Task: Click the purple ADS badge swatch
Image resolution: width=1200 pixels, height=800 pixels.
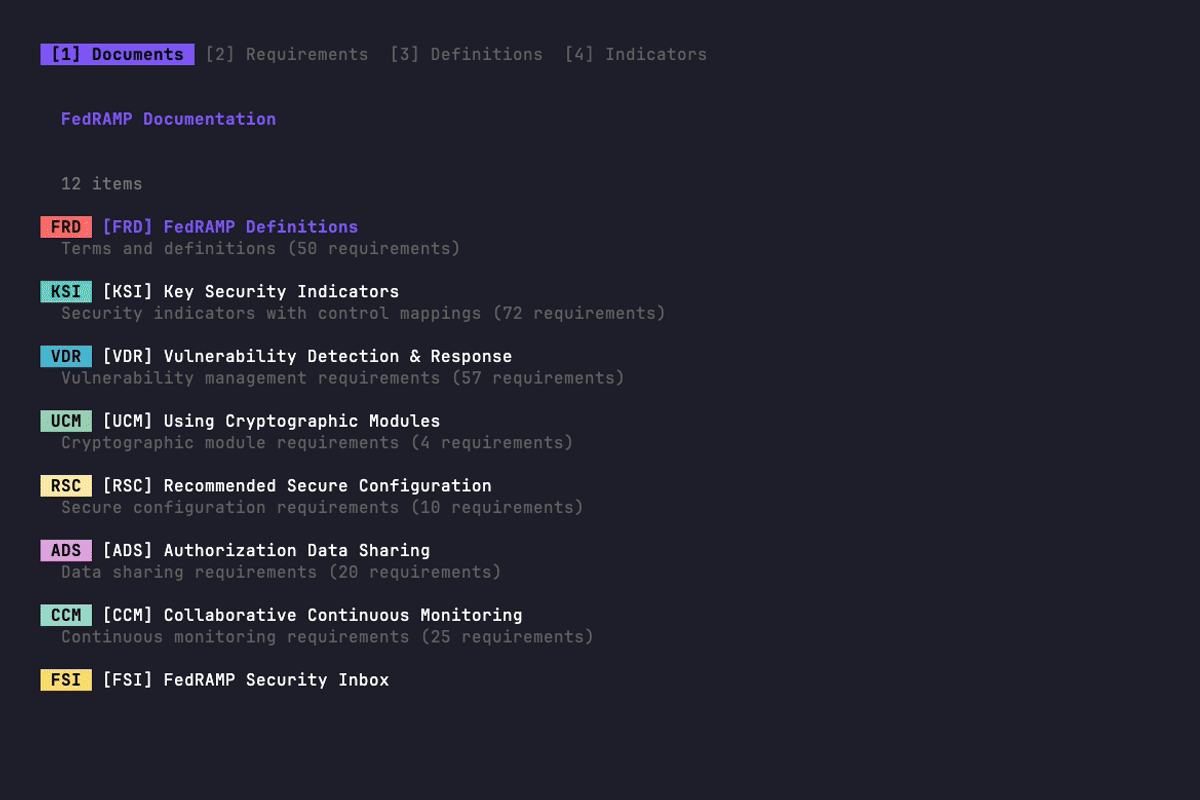Action: [65, 549]
